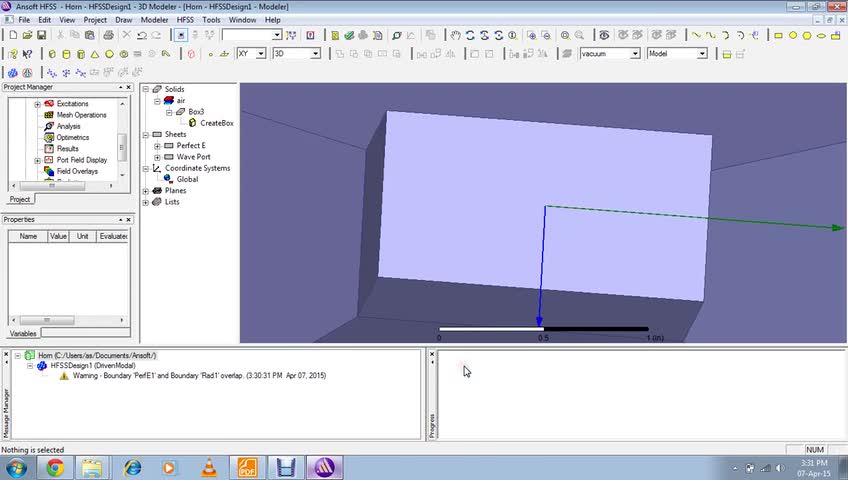Toggle the select object mode button
The height and width of the screenshot is (480, 848).
[181, 35]
